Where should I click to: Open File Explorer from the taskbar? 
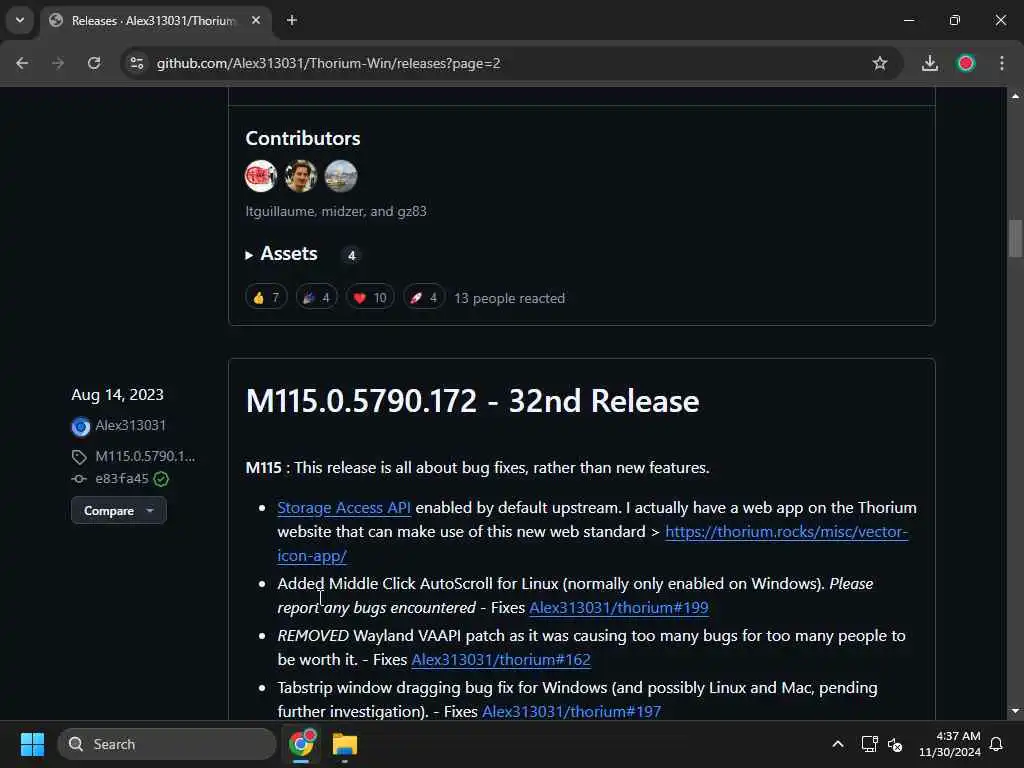(345, 744)
